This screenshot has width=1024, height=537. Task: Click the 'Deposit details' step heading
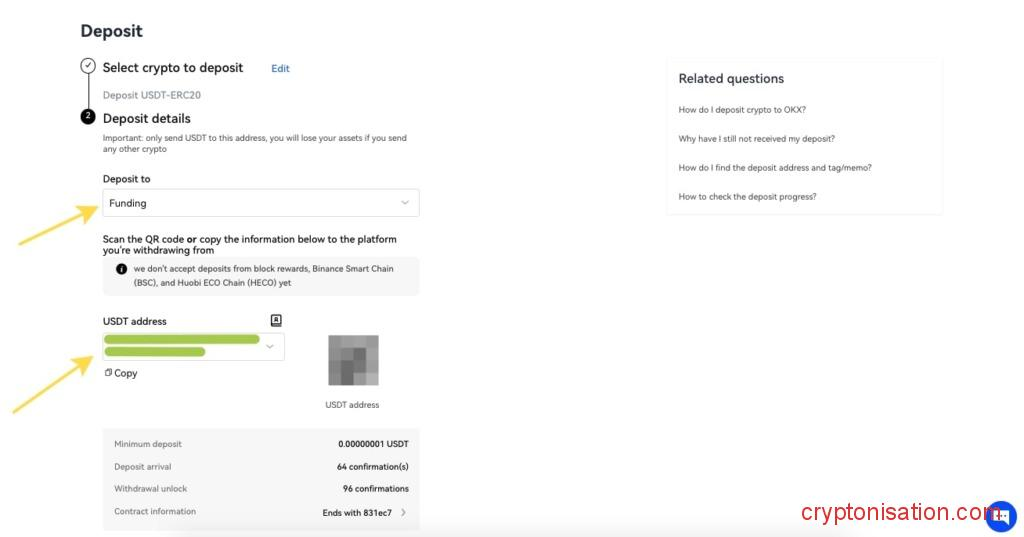pyautogui.click(x=147, y=118)
